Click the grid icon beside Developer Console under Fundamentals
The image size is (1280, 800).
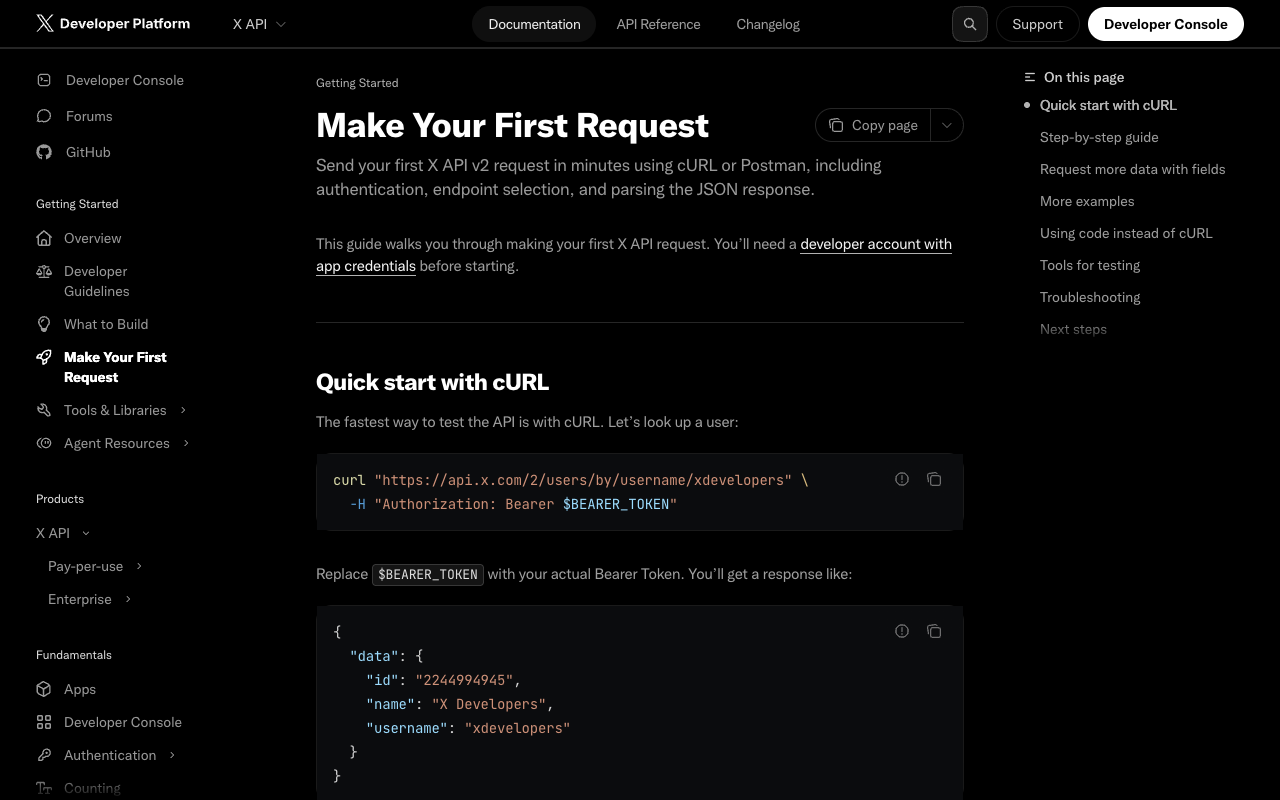44,722
